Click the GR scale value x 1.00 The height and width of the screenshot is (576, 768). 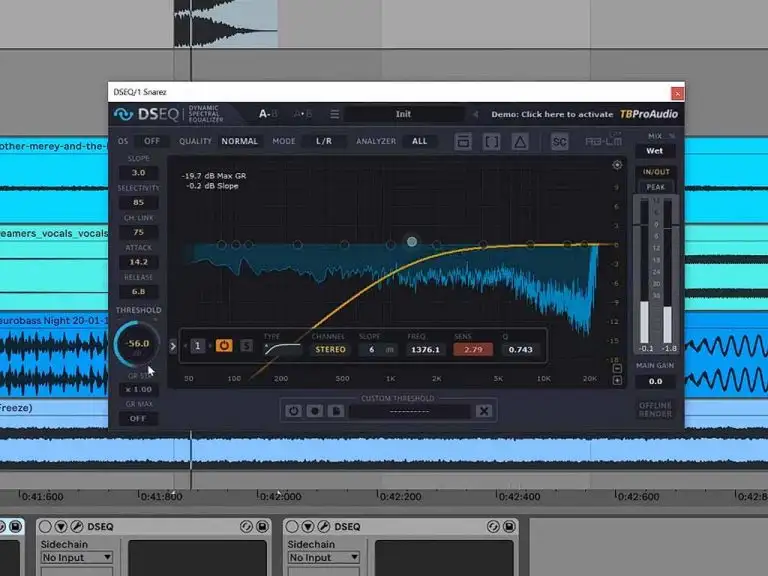[139, 389]
